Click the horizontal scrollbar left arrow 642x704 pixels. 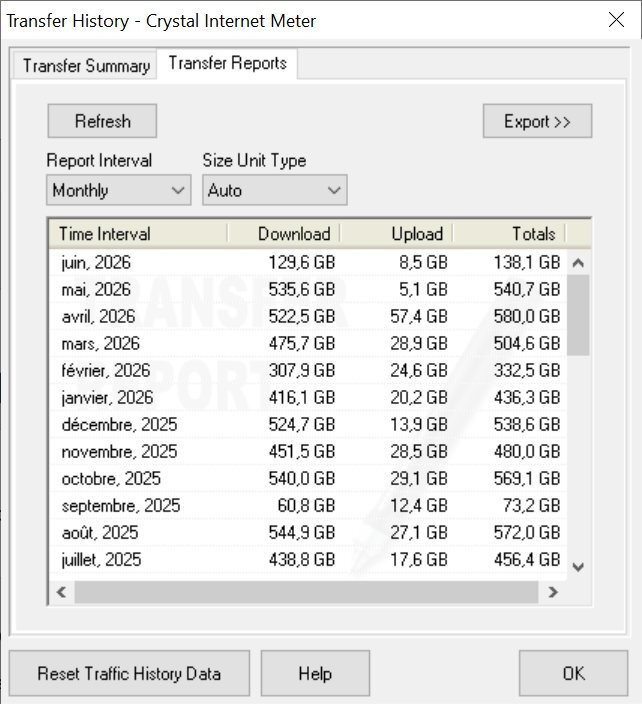pyautogui.click(x=62, y=592)
